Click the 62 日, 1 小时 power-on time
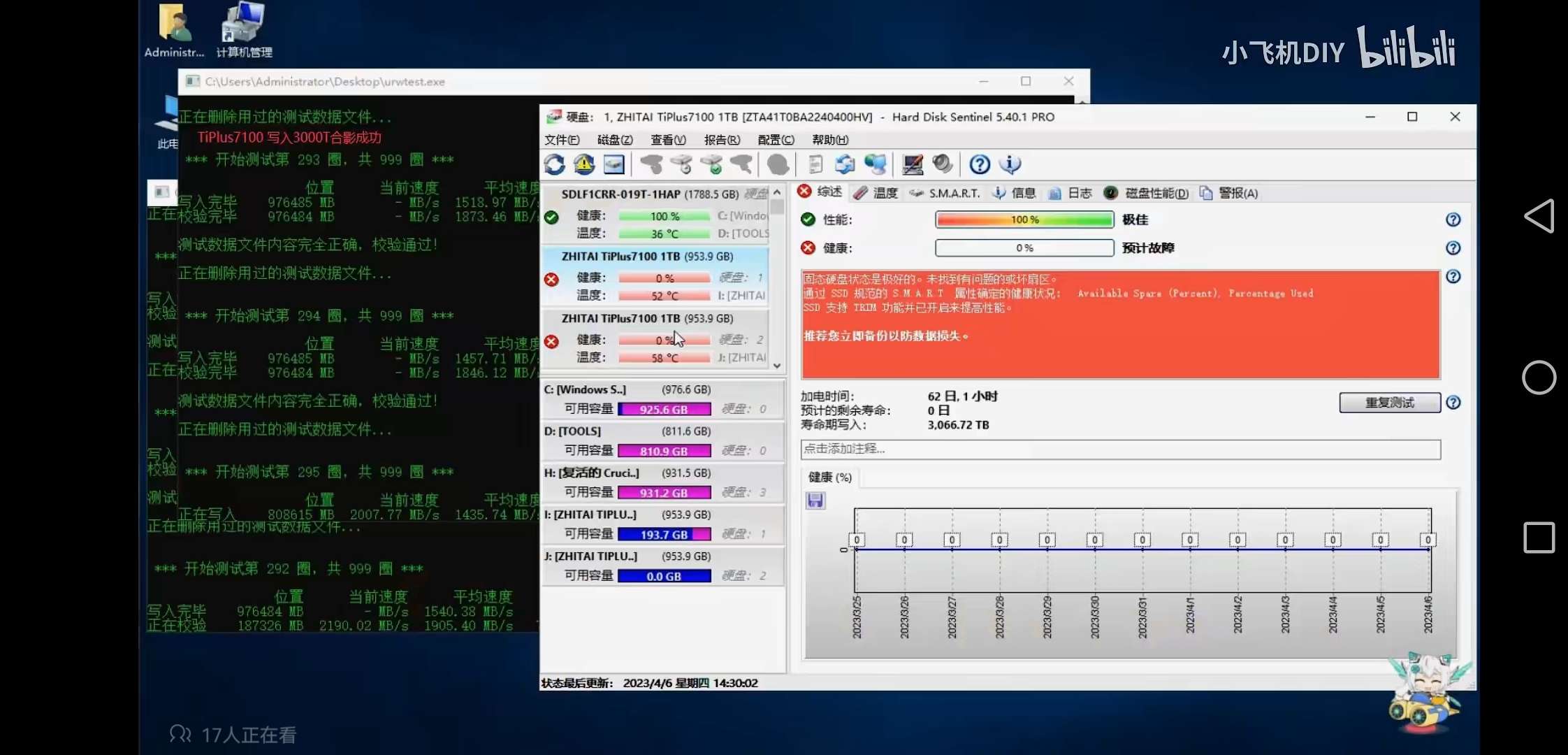 [962, 396]
